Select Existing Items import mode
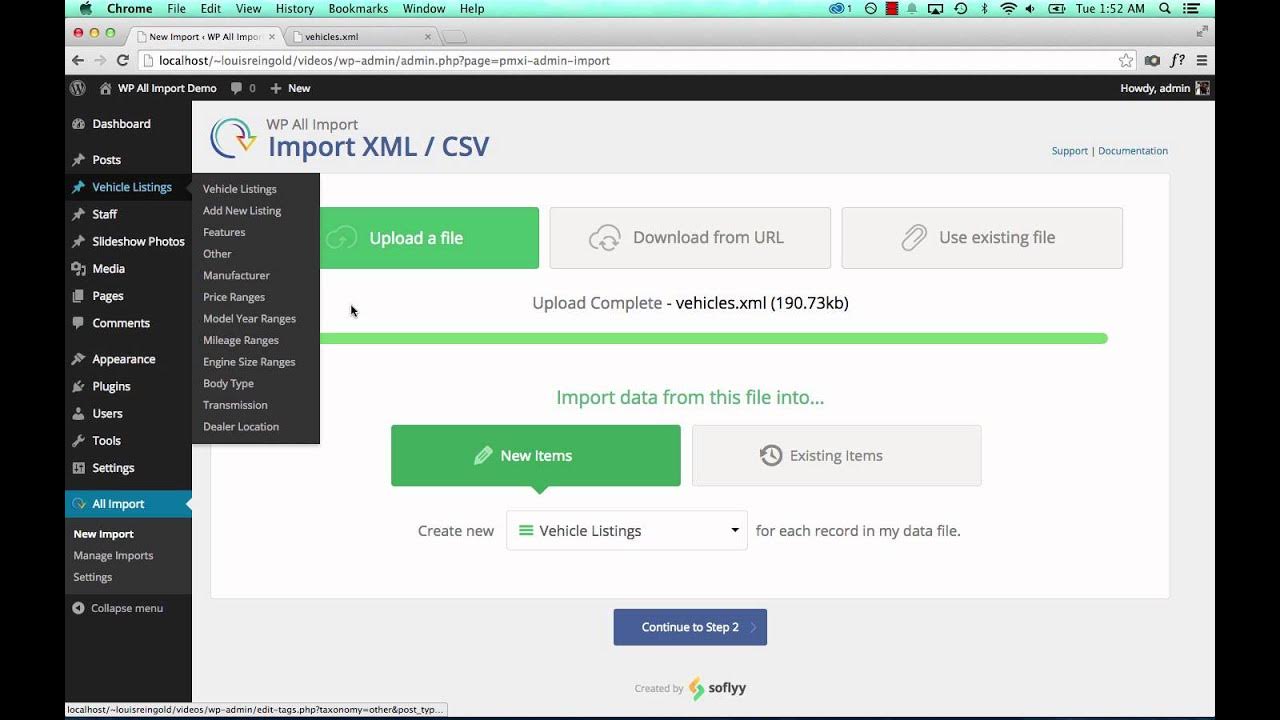The image size is (1280, 720). coord(837,456)
